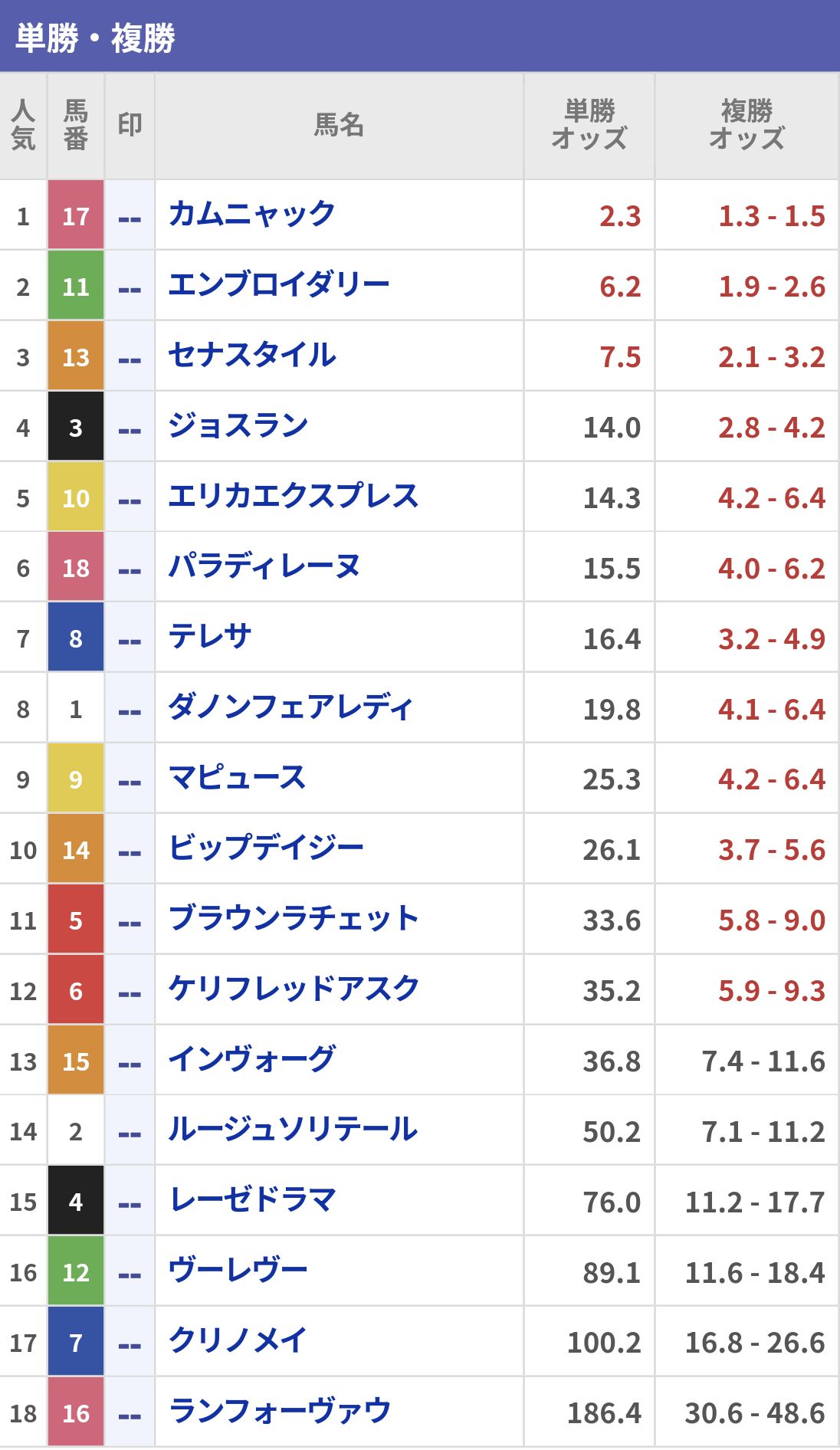
Task: Open テレサ horse details
Action: coord(210,638)
